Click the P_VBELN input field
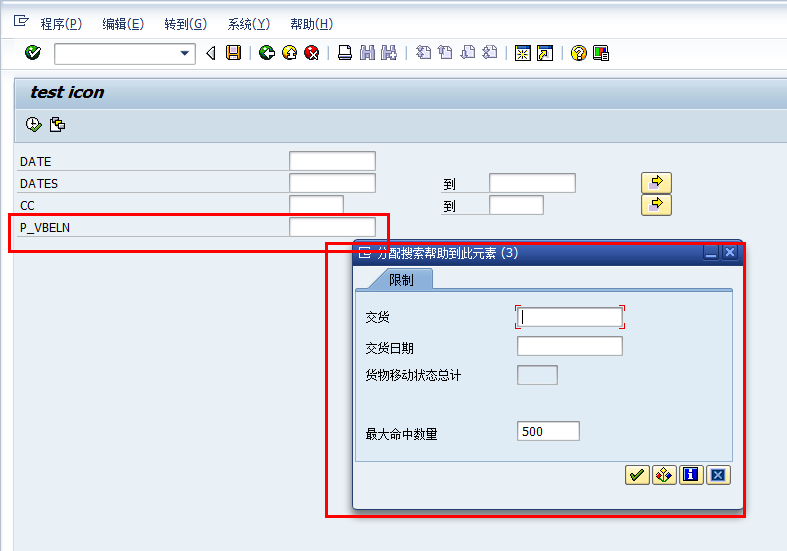 click(332, 227)
